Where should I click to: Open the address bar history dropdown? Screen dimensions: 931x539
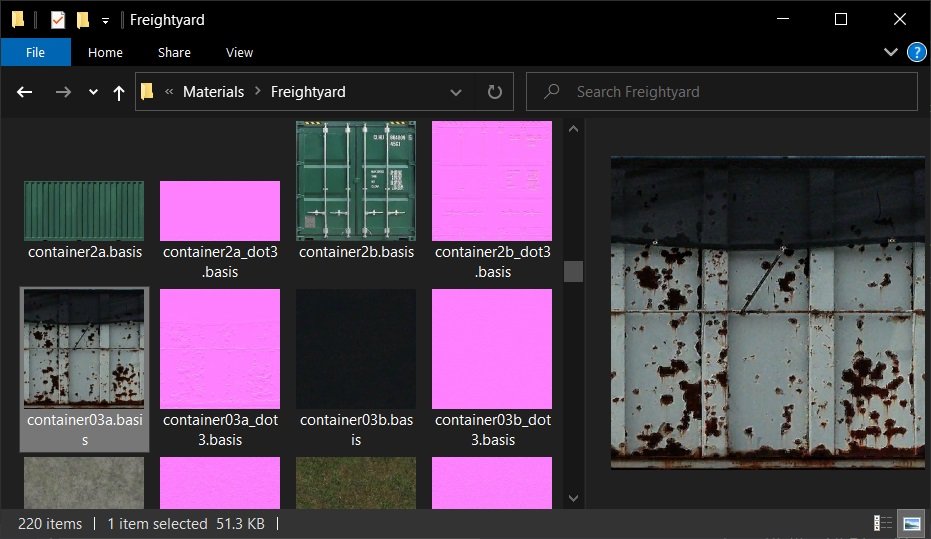point(456,92)
